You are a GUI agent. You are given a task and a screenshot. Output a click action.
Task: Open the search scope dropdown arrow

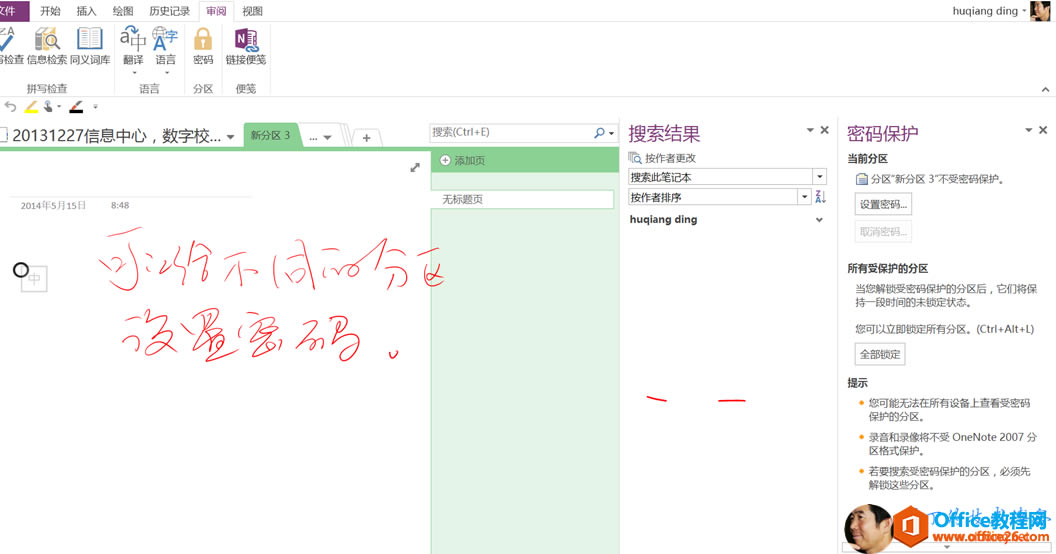pyautogui.click(x=612, y=133)
